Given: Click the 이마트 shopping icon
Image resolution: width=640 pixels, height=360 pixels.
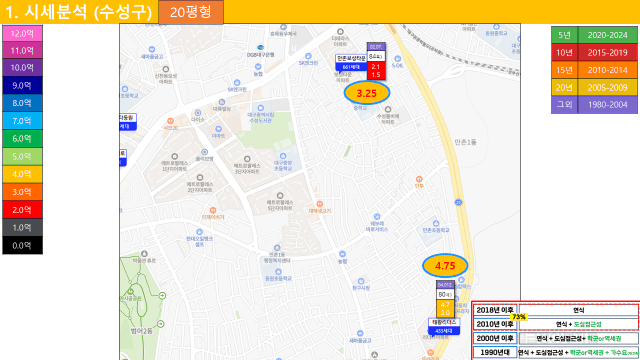Looking at the screenshot, I should (218, 129).
